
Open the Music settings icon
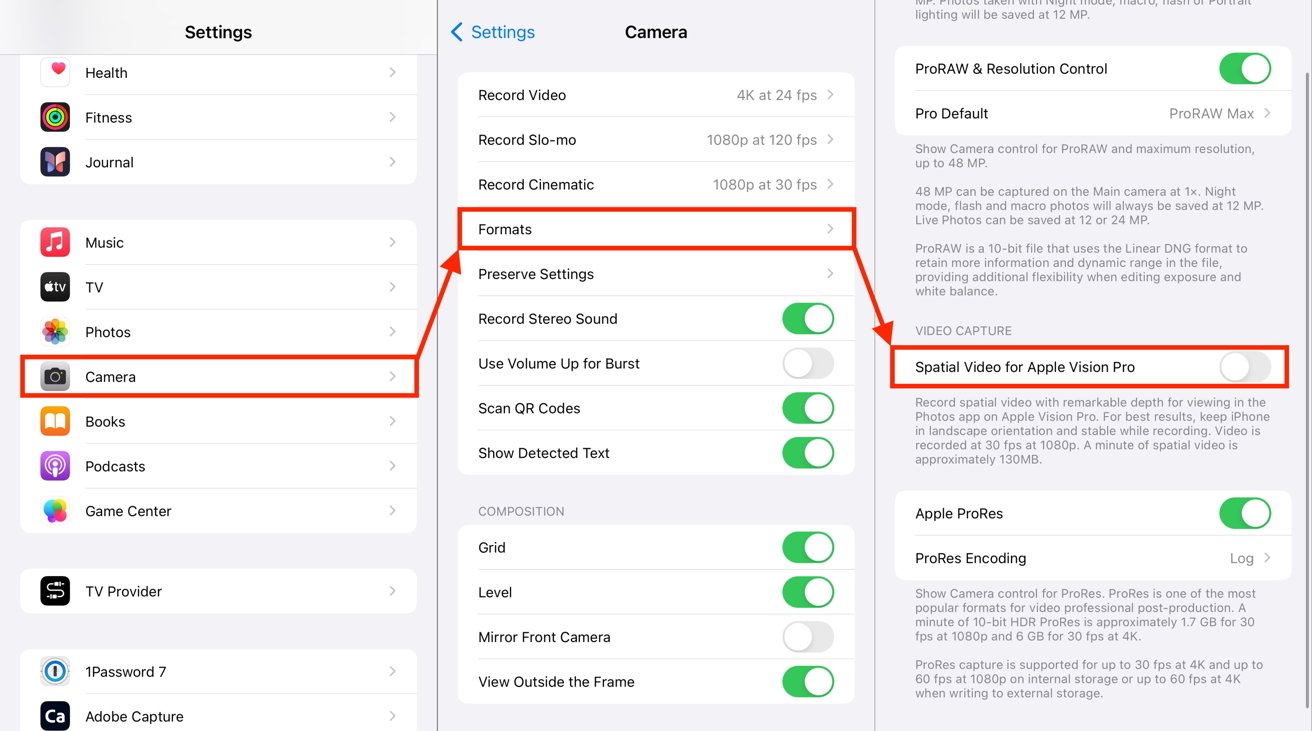(x=55, y=242)
